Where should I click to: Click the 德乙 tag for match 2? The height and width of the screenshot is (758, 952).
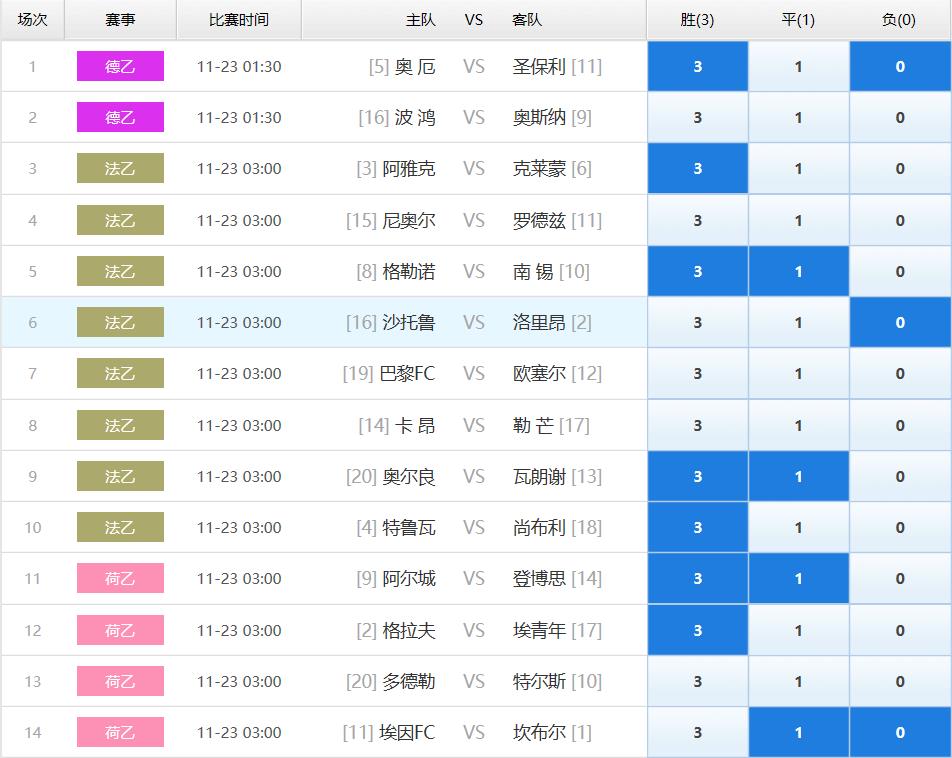coord(120,117)
